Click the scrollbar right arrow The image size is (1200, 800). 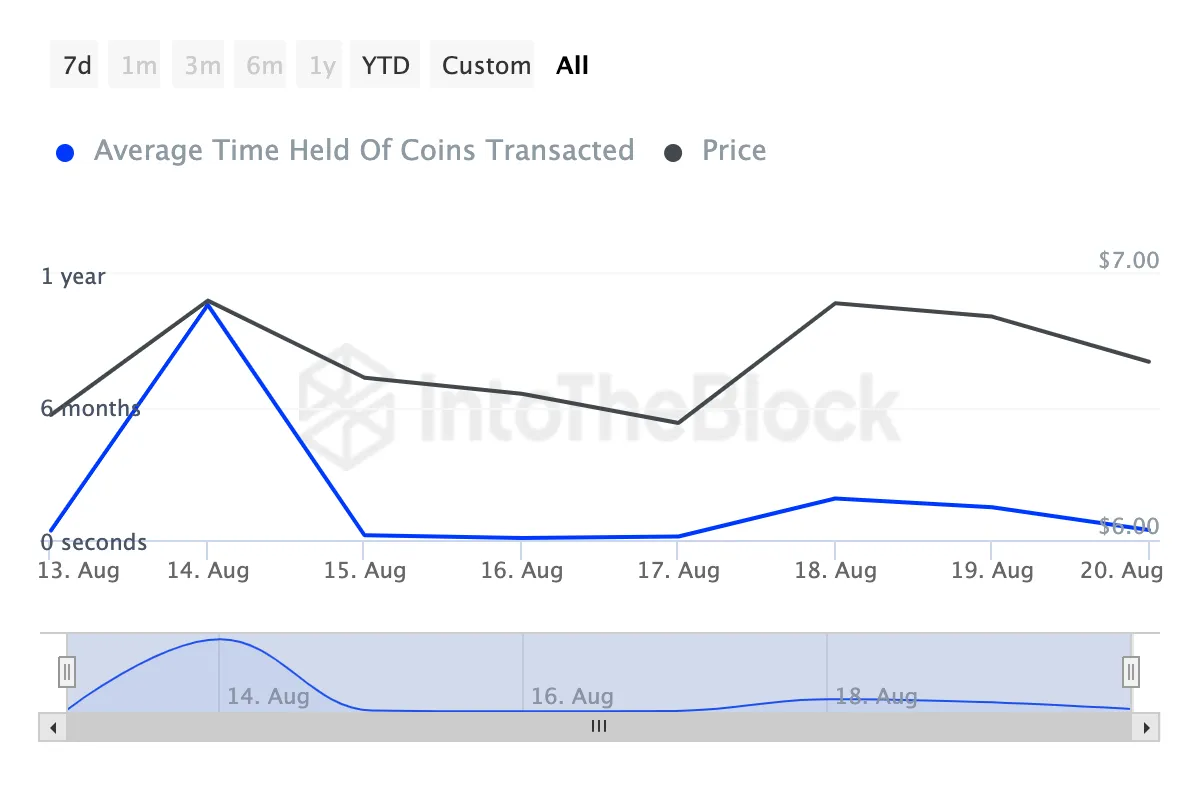tap(1146, 727)
